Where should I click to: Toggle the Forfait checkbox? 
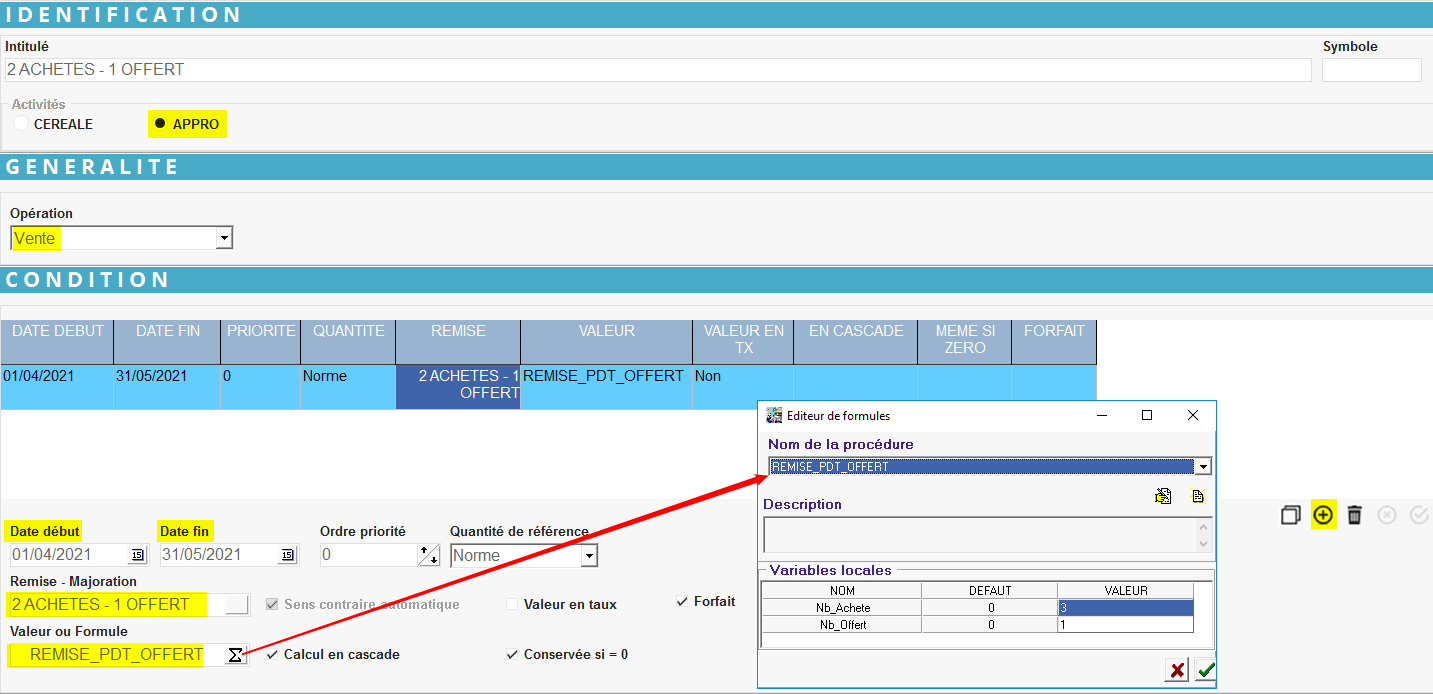click(682, 602)
